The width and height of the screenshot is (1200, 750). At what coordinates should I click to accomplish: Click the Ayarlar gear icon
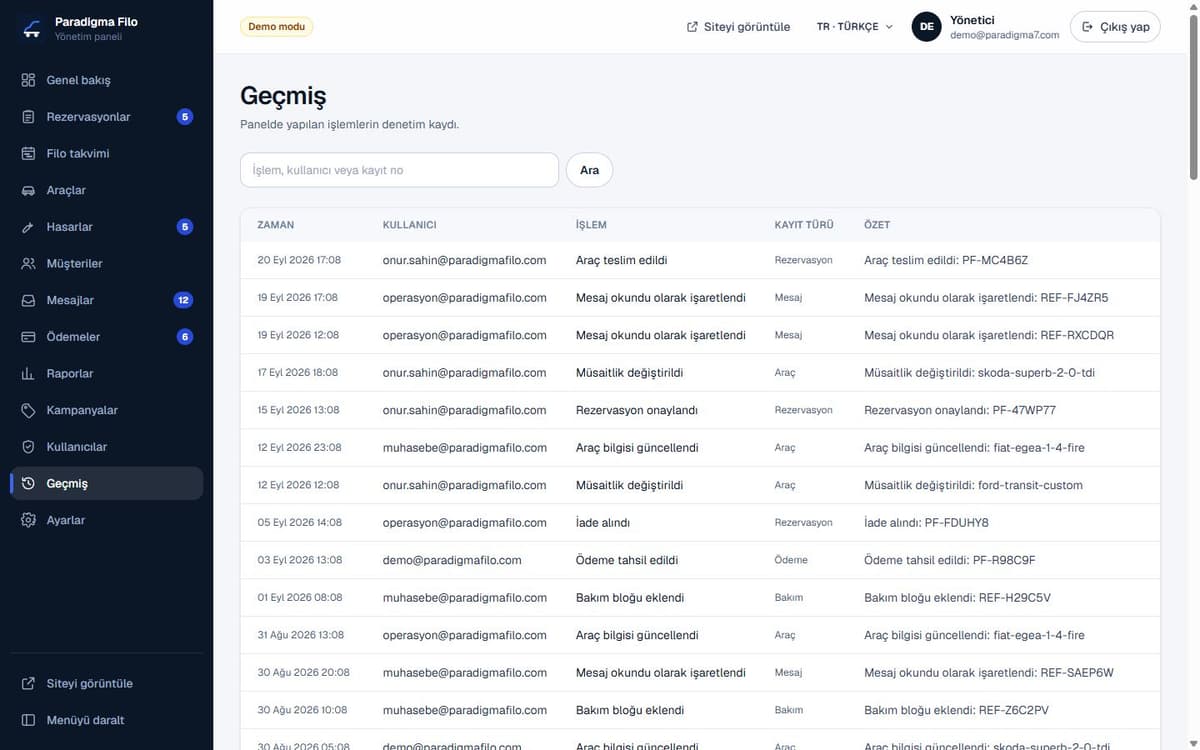pos(28,520)
